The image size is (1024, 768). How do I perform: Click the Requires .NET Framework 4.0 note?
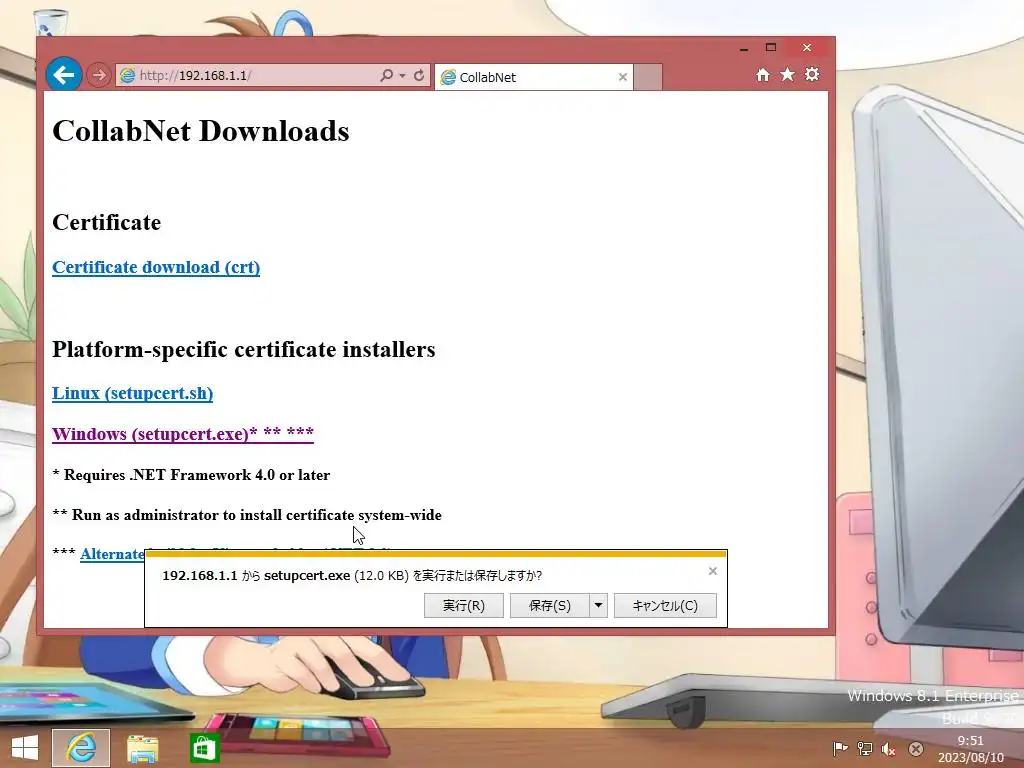191,475
